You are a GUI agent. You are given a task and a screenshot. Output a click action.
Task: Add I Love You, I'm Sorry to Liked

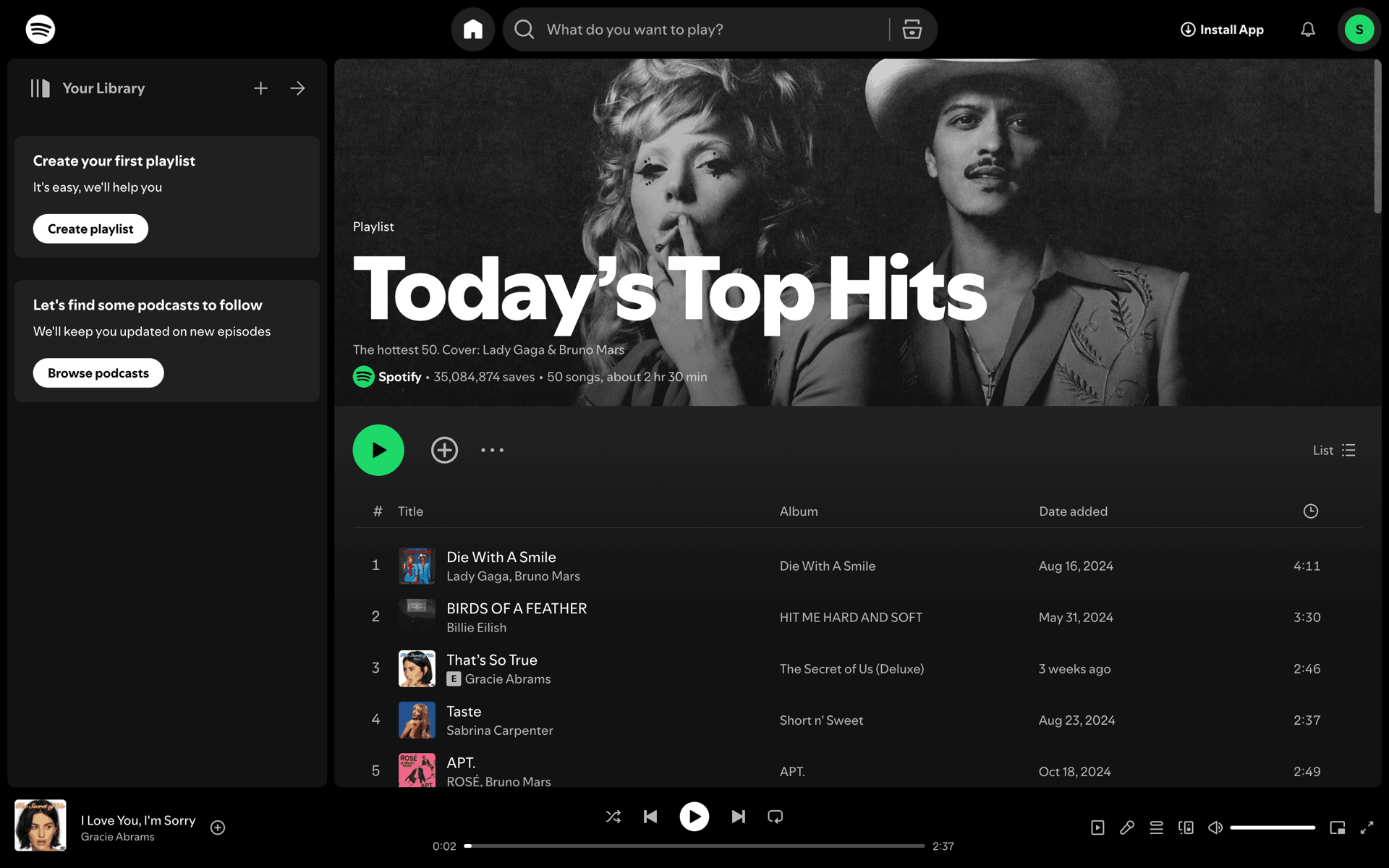click(218, 827)
